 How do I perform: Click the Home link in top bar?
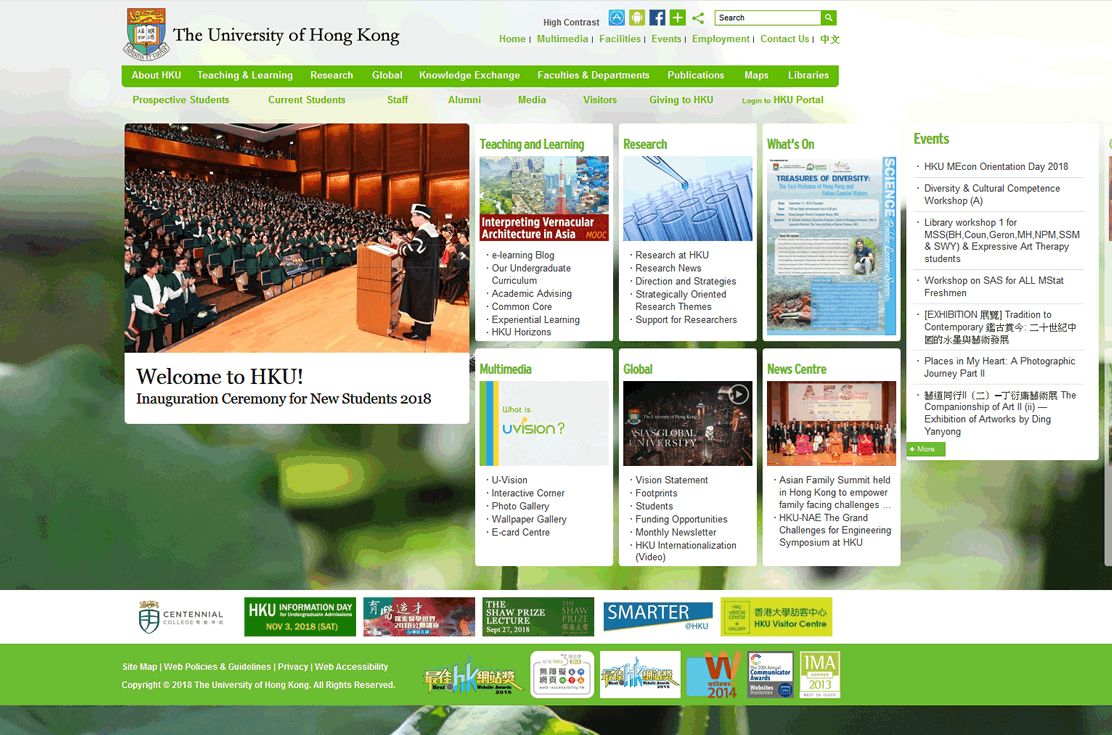[512, 39]
